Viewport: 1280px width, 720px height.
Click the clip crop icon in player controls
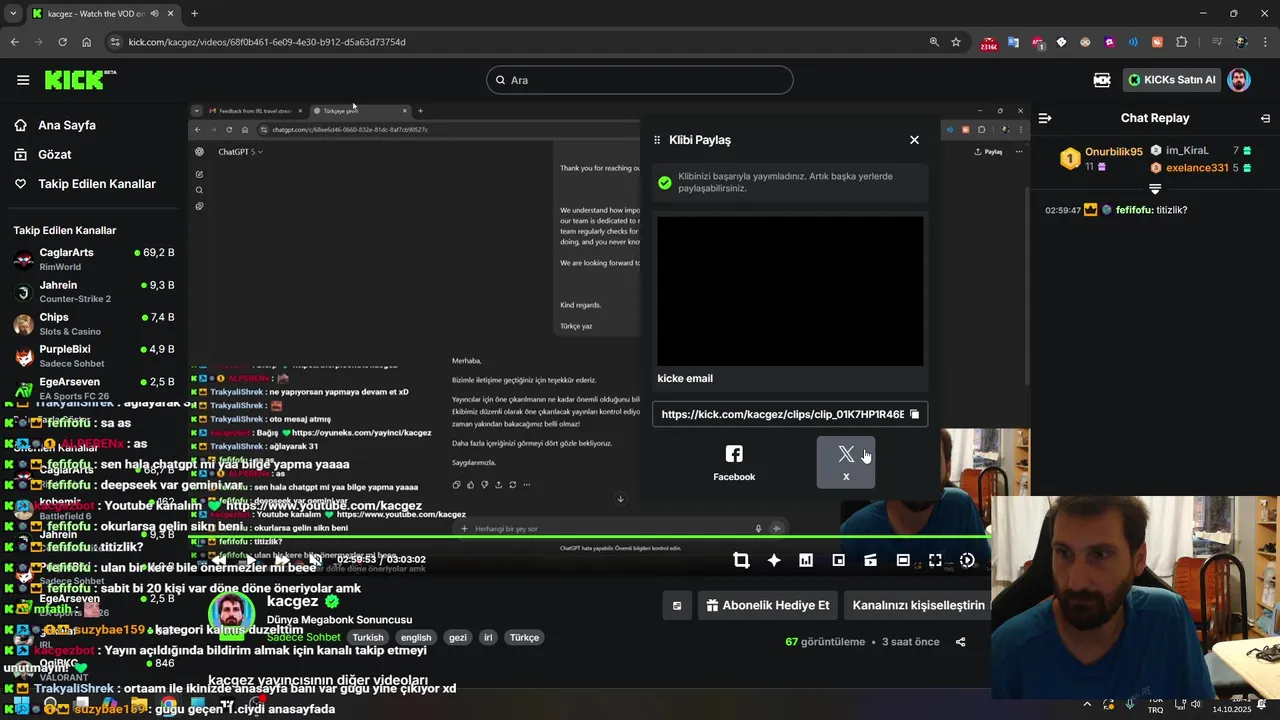click(741, 560)
